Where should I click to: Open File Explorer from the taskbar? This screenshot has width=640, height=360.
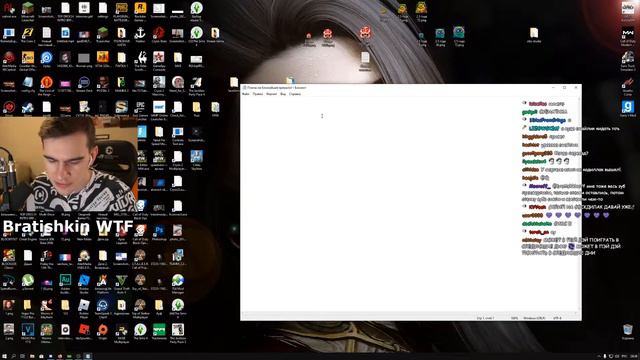(x=32, y=356)
